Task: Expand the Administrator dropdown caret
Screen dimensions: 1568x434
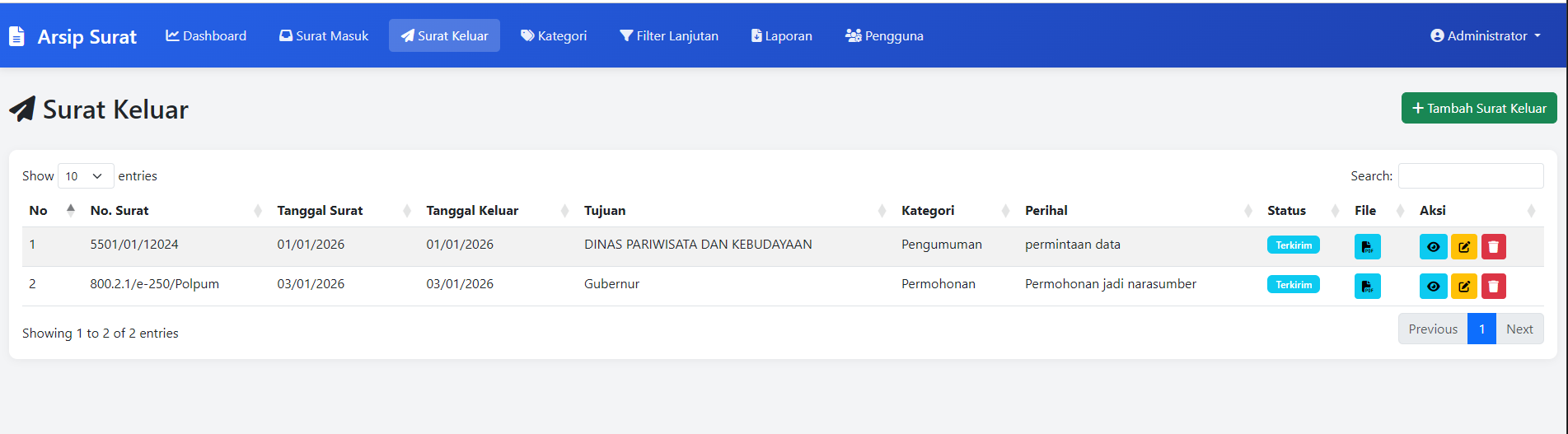Action: click(x=1538, y=36)
